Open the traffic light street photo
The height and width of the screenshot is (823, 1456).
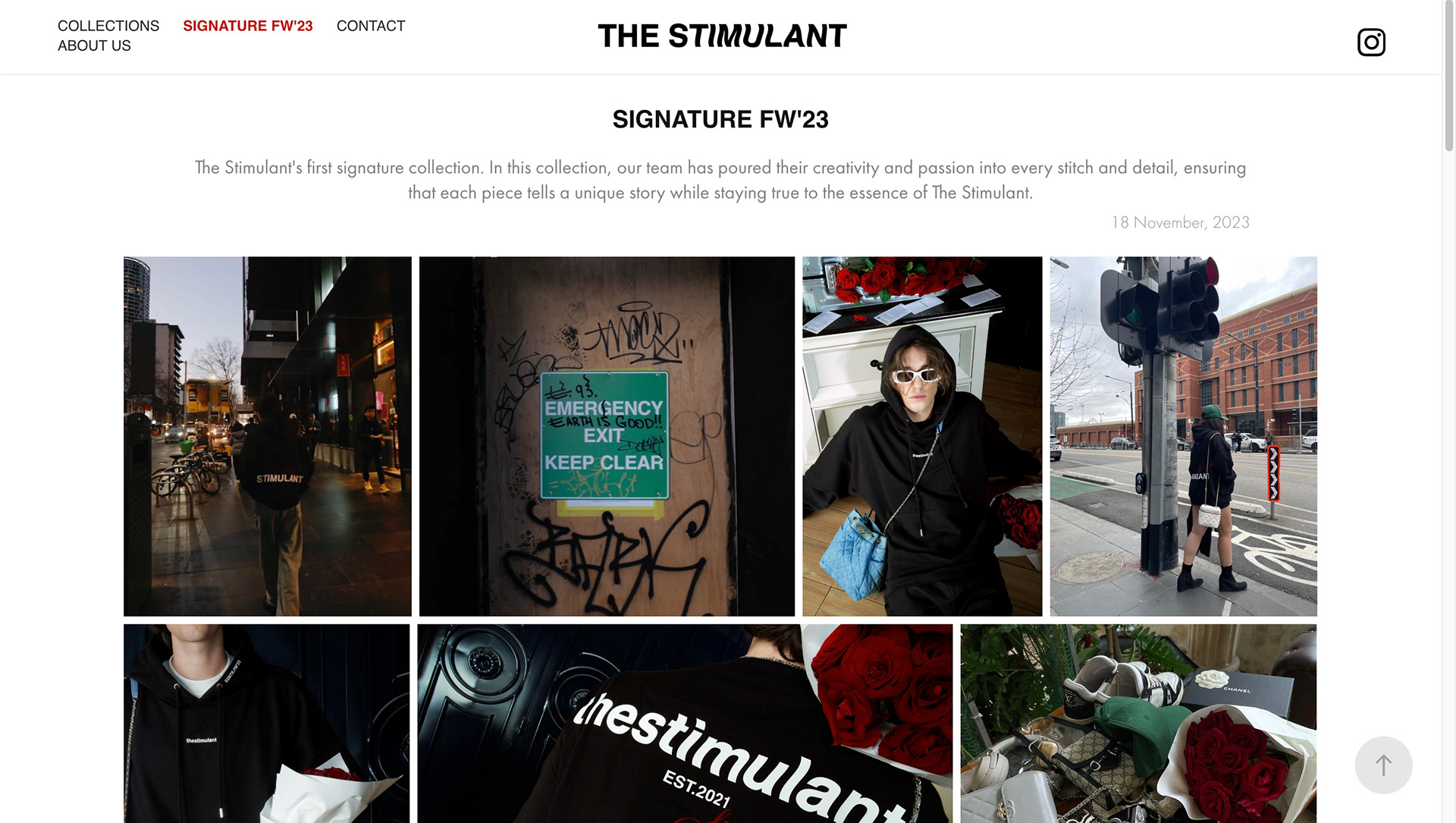pos(1183,436)
